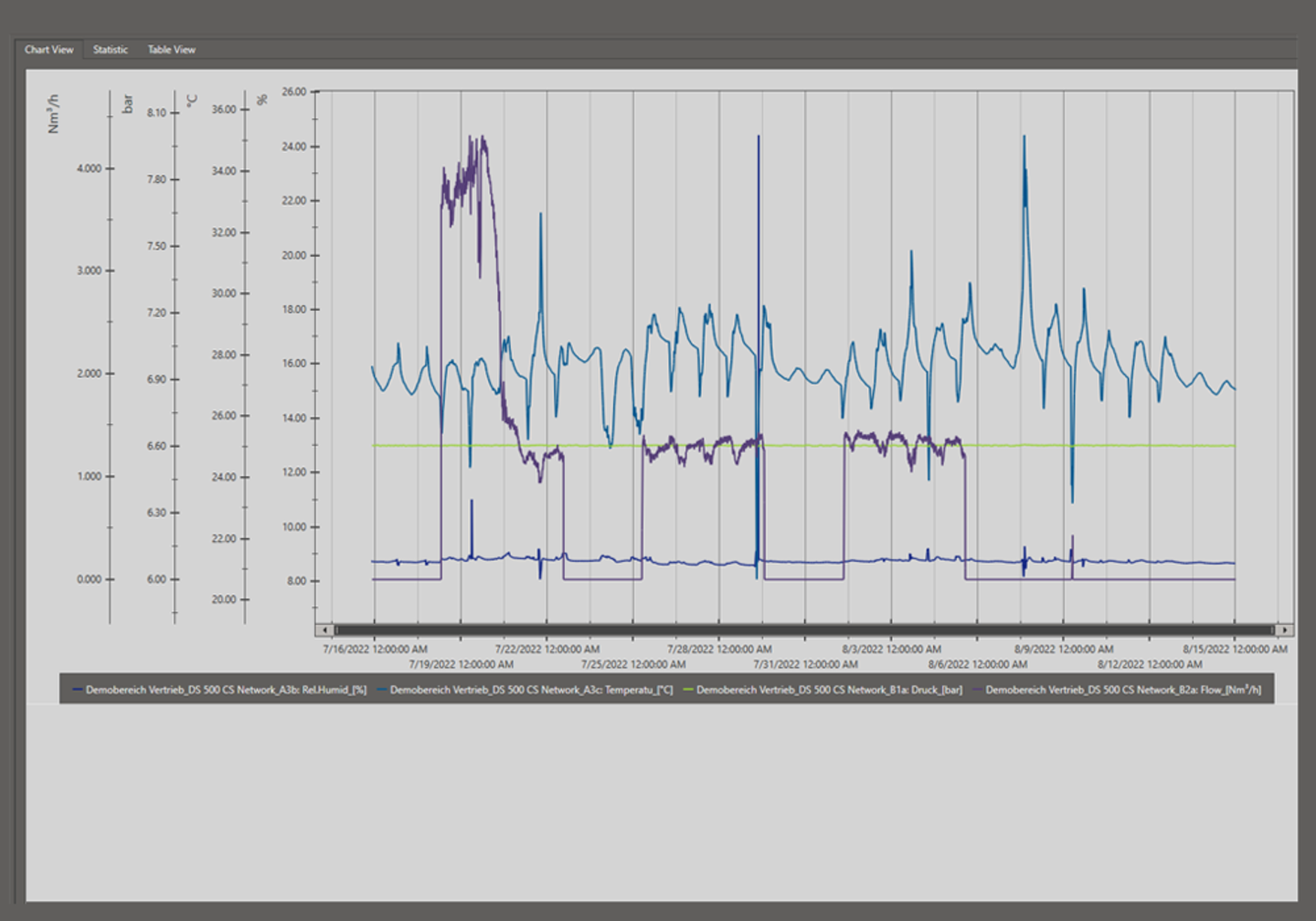
Task: Click the Nm³/h axis unit label
Action: click(x=54, y=114)
